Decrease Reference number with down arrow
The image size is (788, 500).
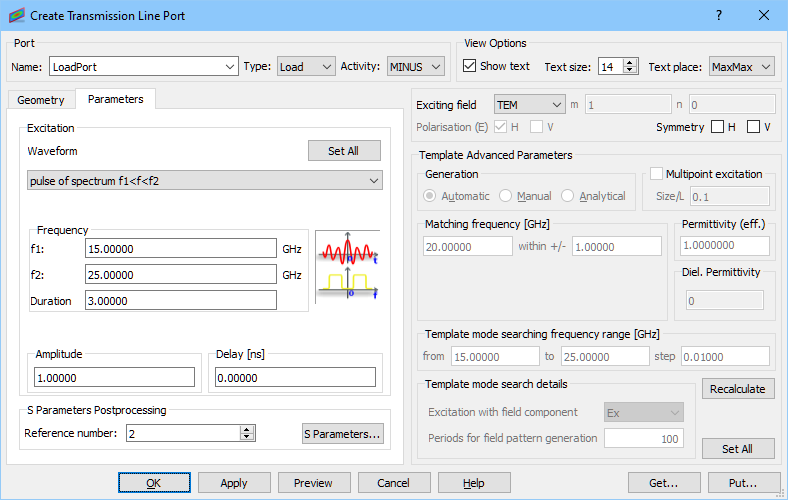[246, 437]
